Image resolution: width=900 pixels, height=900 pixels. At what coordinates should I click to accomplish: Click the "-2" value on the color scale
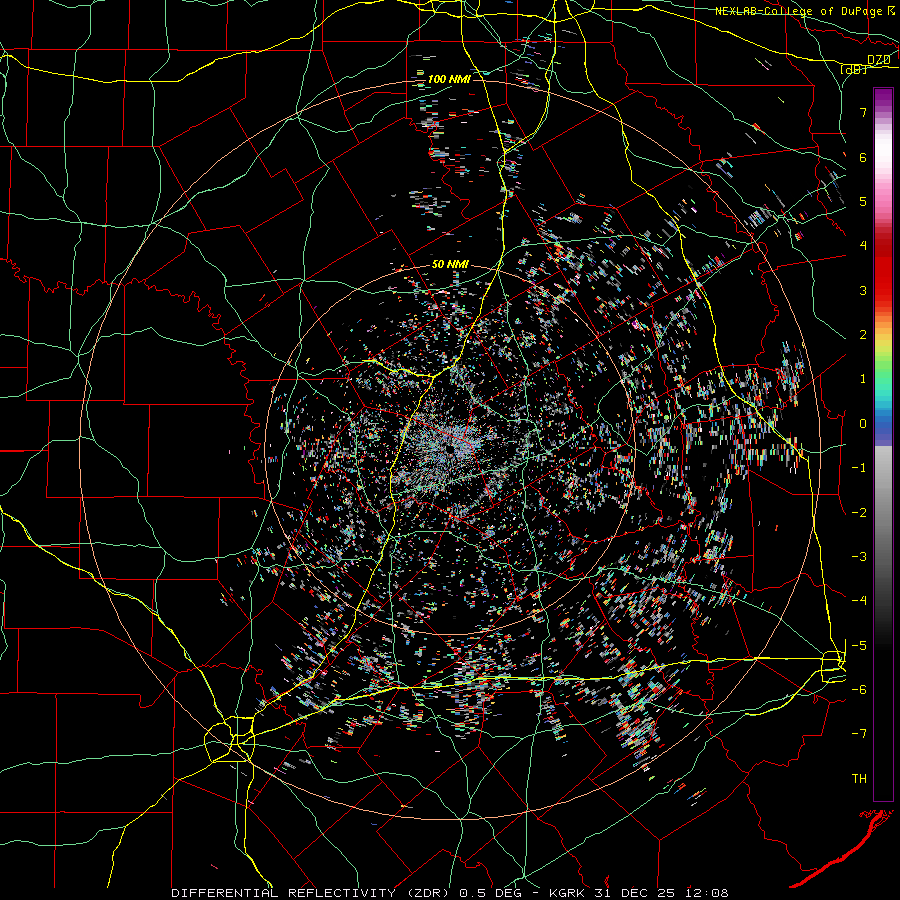tap(859, 513)
